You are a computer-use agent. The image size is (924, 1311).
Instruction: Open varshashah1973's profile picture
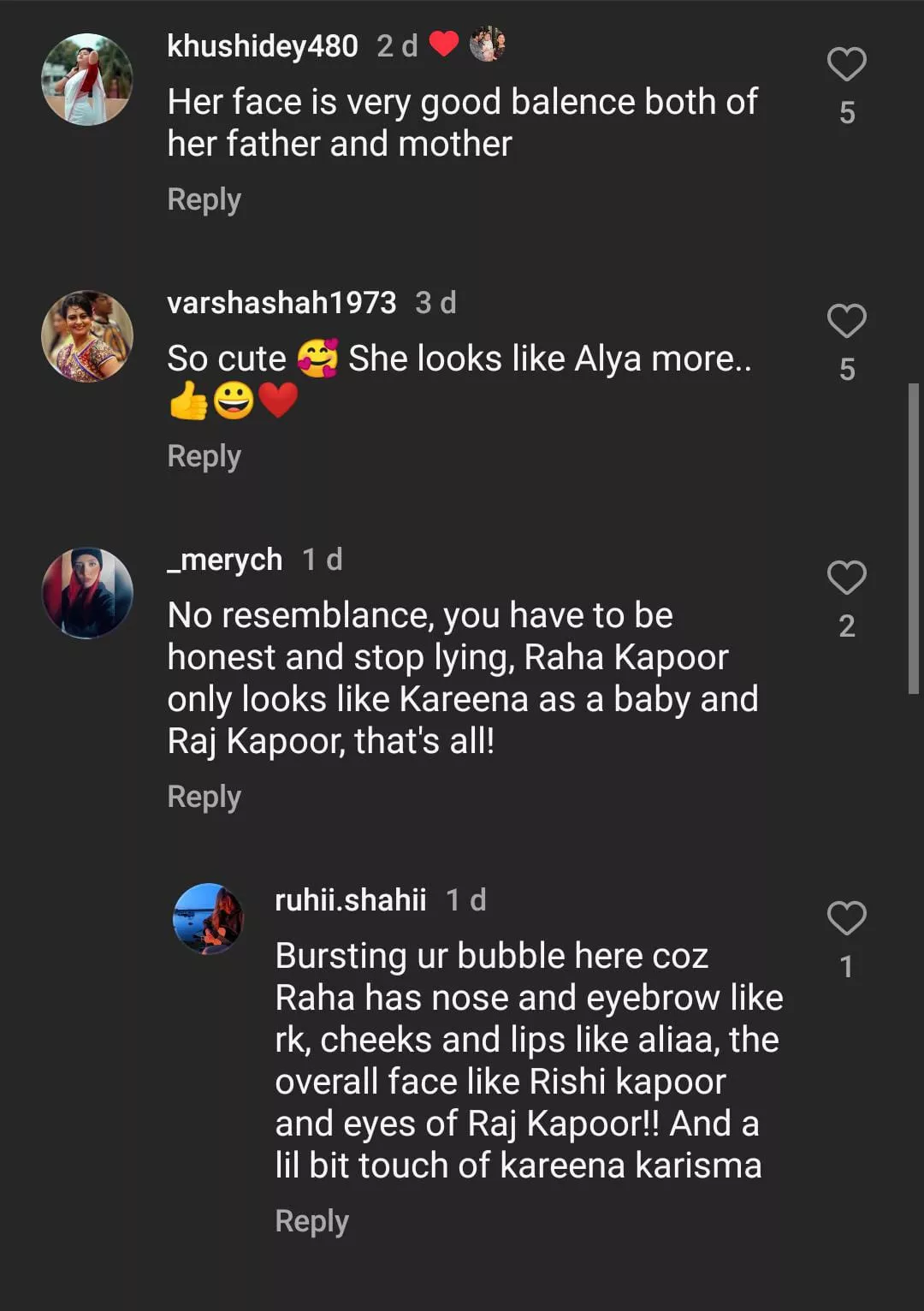[87, 336]
